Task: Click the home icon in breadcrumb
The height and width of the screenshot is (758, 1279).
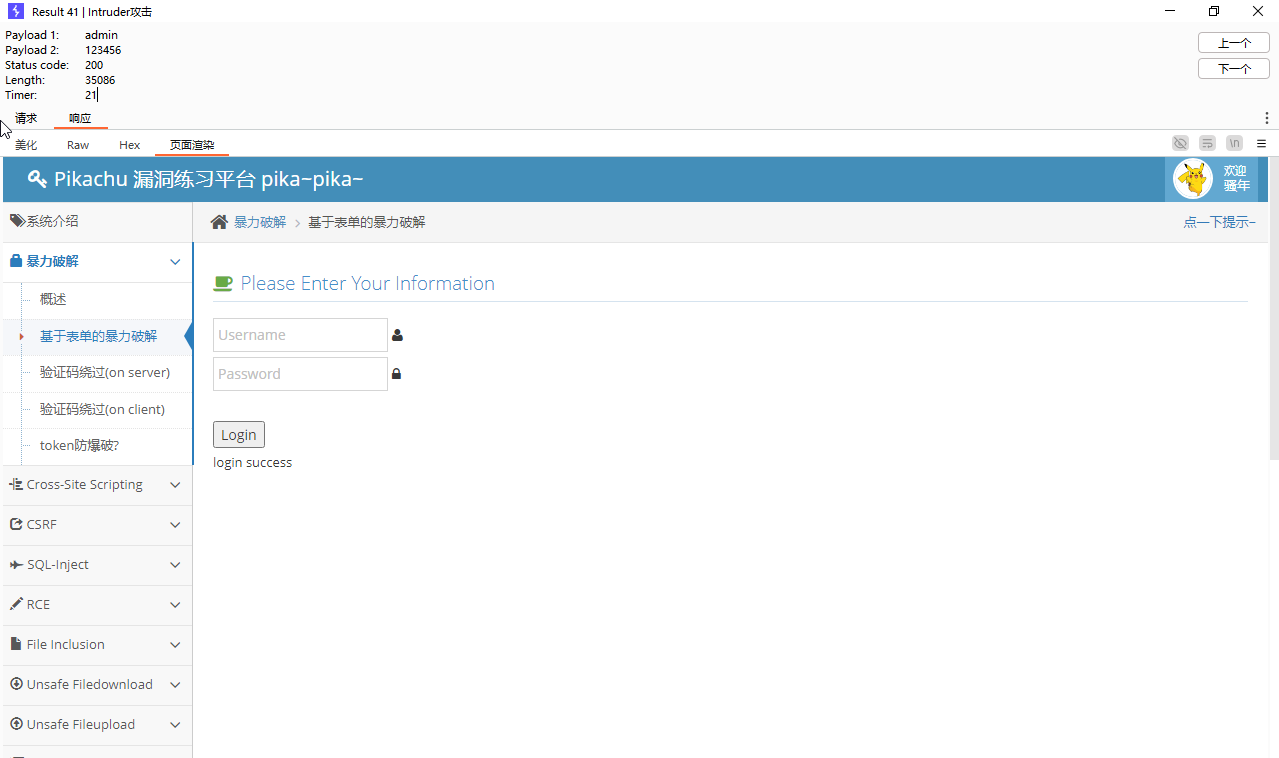Action: click(x=219, y=222)
